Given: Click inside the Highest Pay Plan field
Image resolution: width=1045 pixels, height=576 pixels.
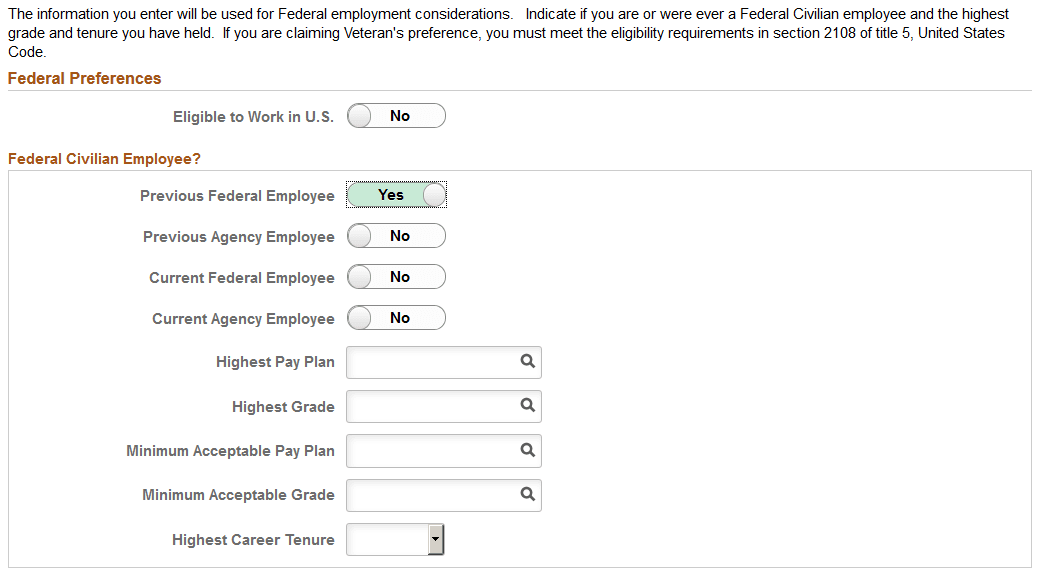Looking at the screenshot, I should [x=430, y=362].
